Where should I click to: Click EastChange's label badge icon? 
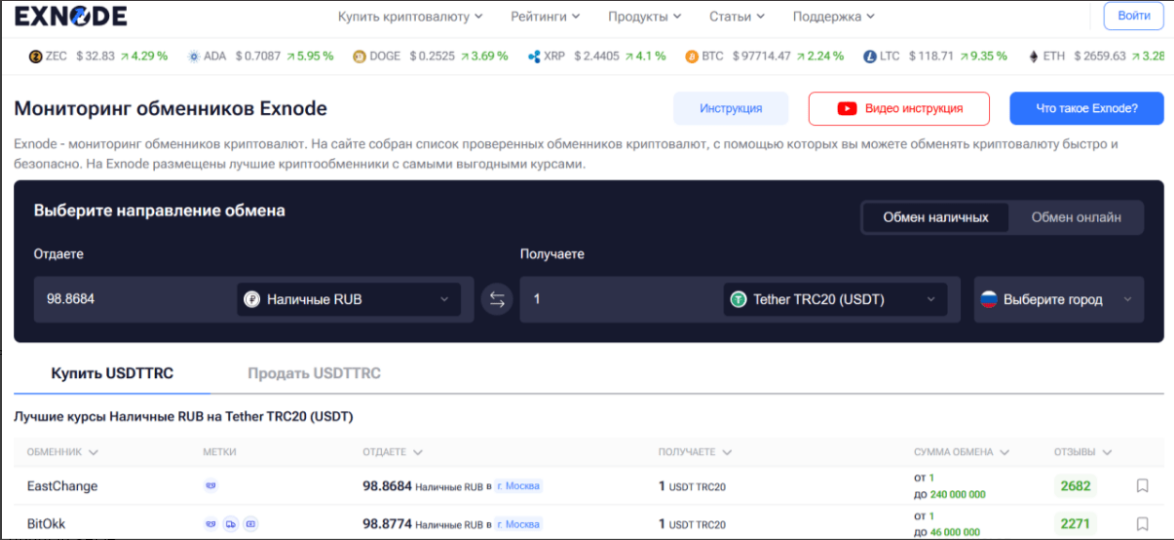pyautogui.click(x=211, y=486)
